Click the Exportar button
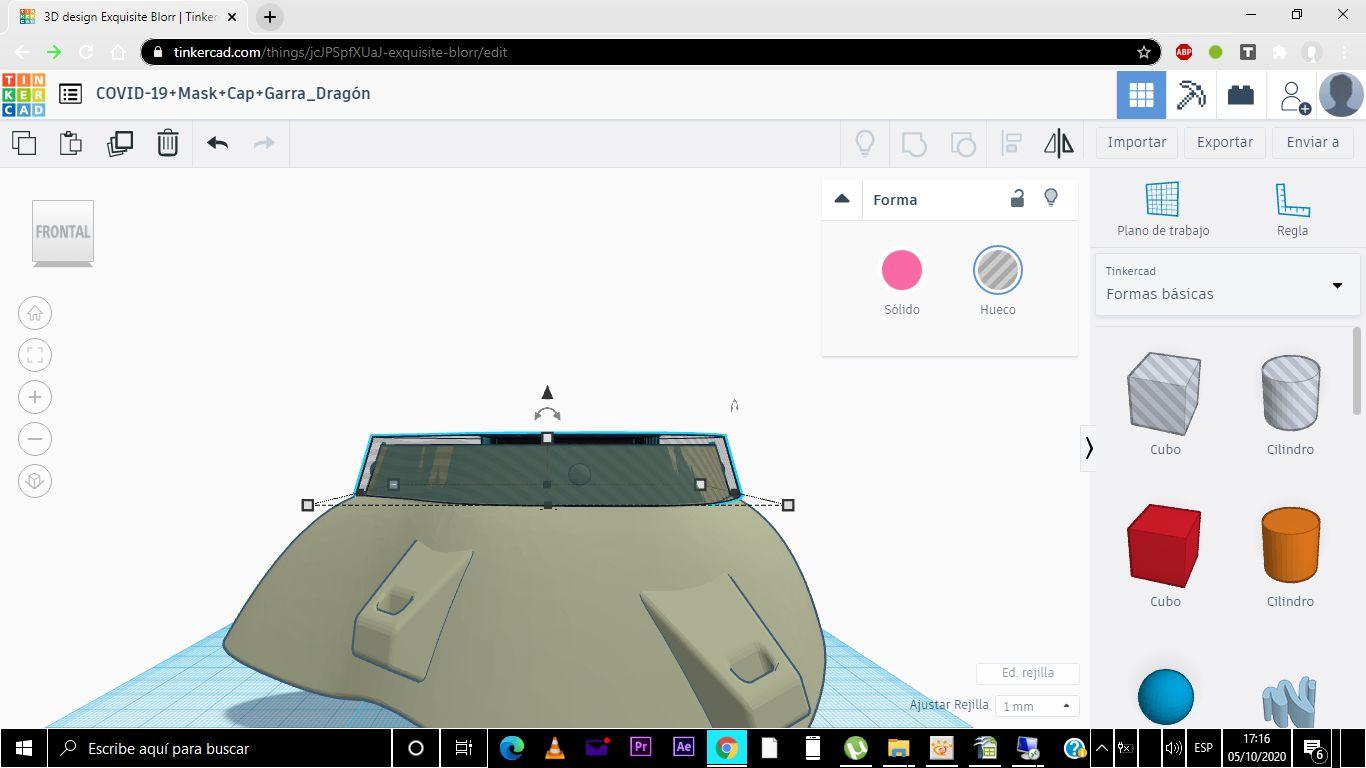 pos(1224,142)
